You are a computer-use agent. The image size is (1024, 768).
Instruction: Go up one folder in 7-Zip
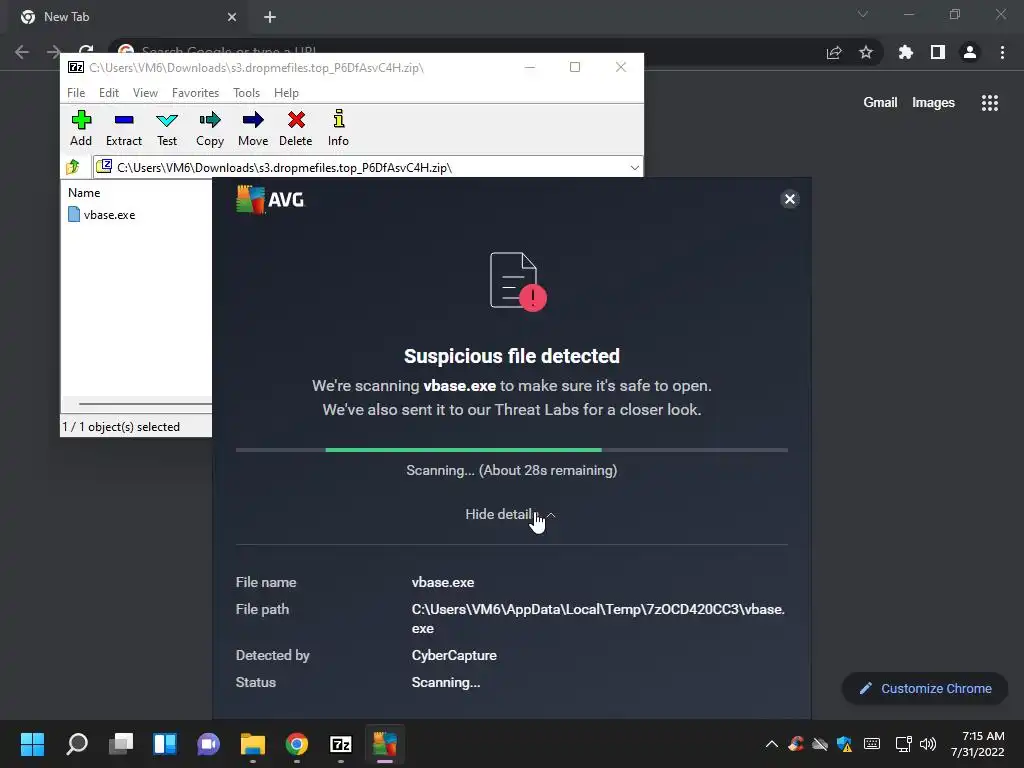pyautogui.click(x=73, y=167)
